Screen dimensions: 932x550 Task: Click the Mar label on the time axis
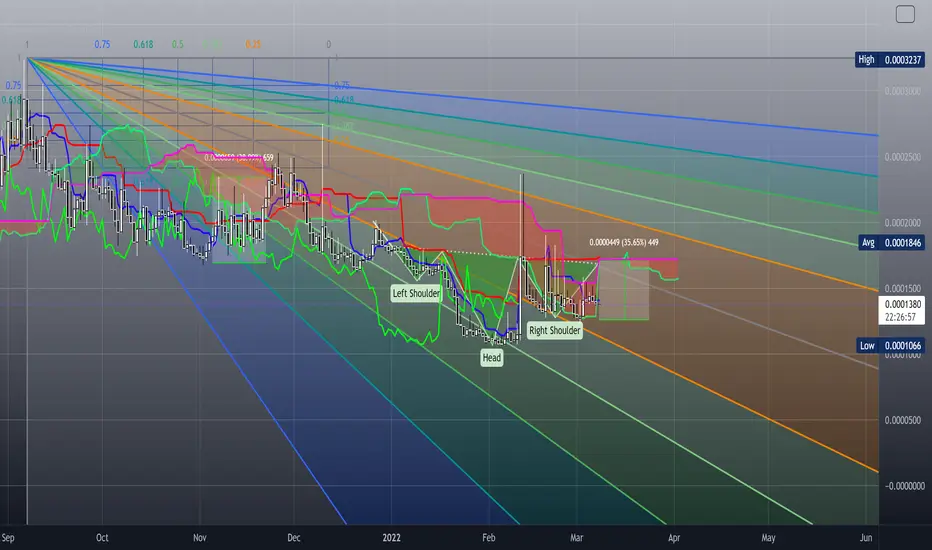pyautogui.click(x=577, y=538)
